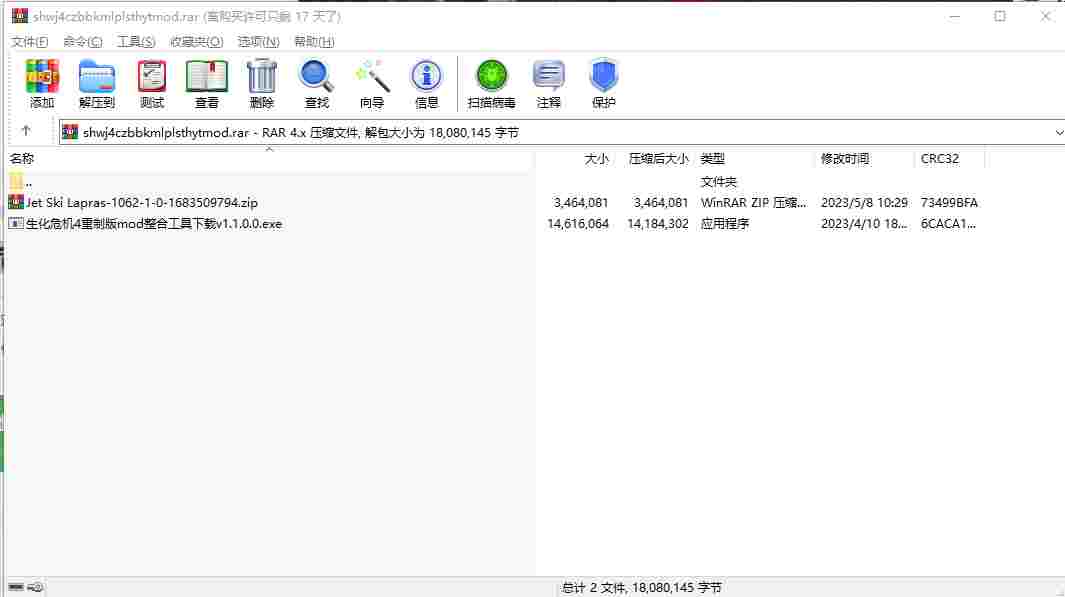Screen dimensions: 1065x597
Task: Click the zip file icon for Jet Ski Lapras
Action: pos(16,202)
